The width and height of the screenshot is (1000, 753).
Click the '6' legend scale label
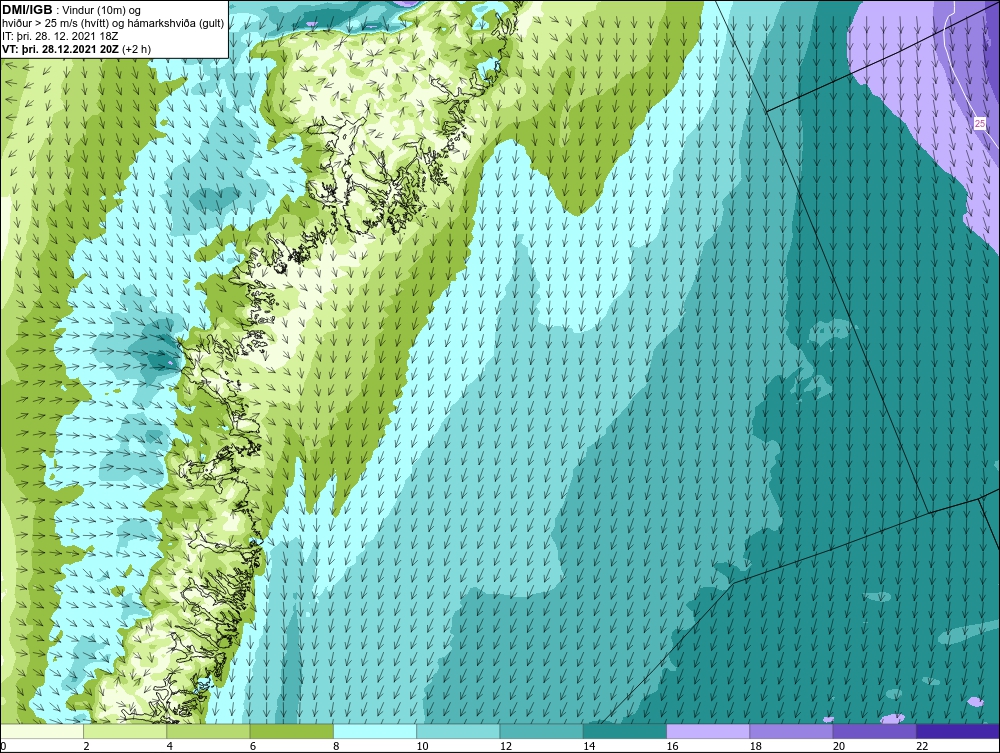click(x=253, y=746)
